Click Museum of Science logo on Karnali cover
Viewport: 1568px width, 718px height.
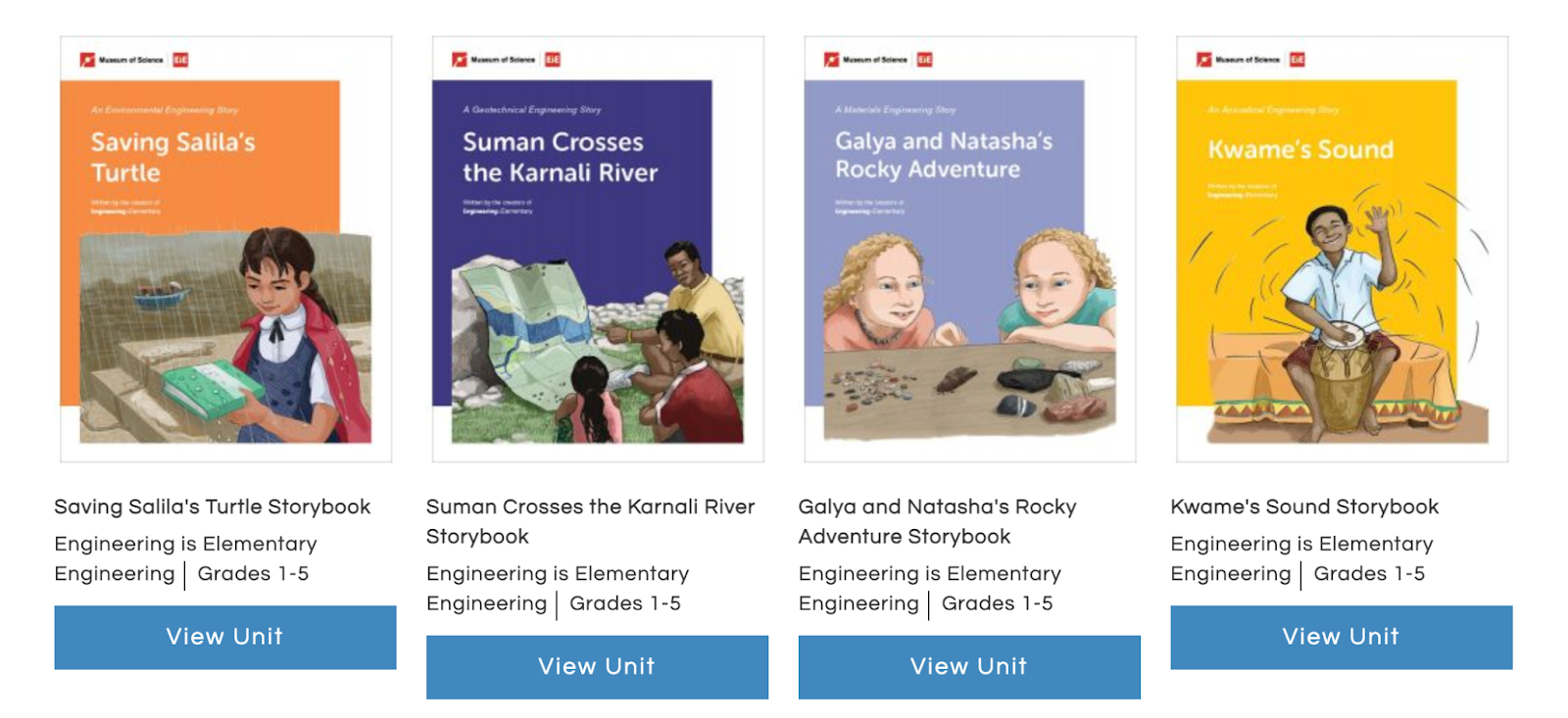coord(494,60)
